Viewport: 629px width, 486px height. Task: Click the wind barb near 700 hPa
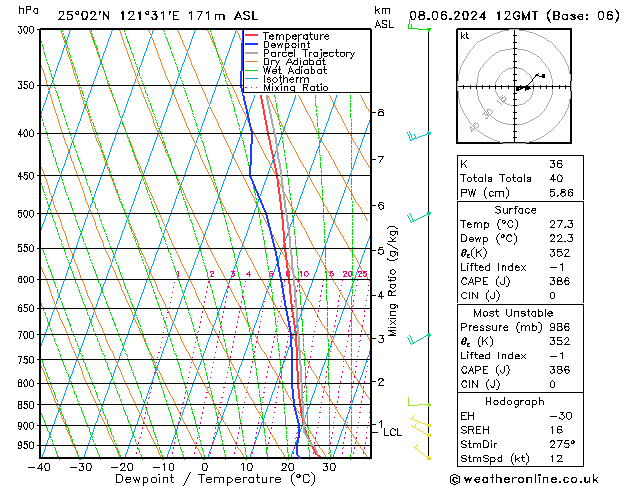coord(418,338)
